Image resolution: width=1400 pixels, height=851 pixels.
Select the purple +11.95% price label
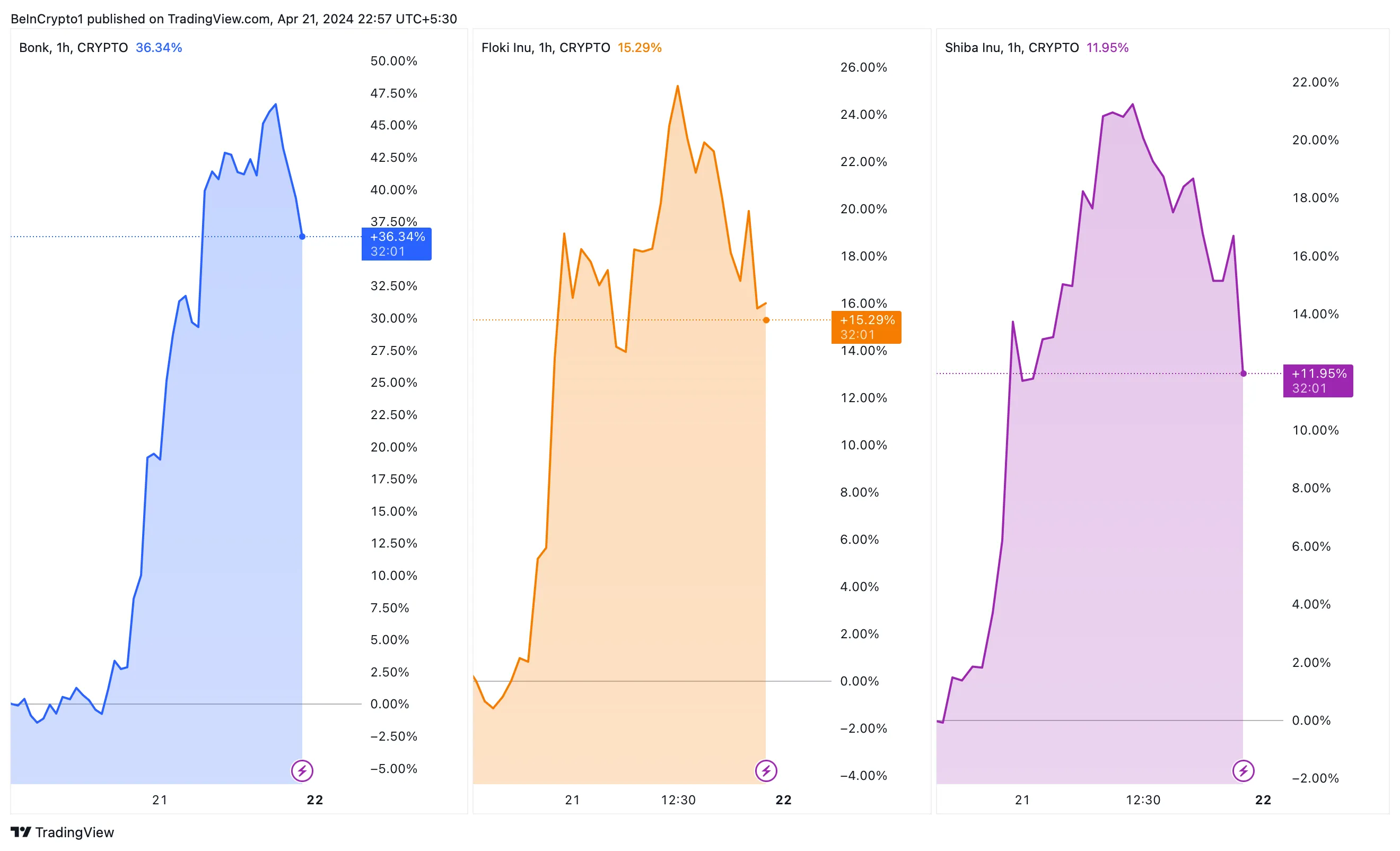pyautogui.click(x=1318, y=381)
